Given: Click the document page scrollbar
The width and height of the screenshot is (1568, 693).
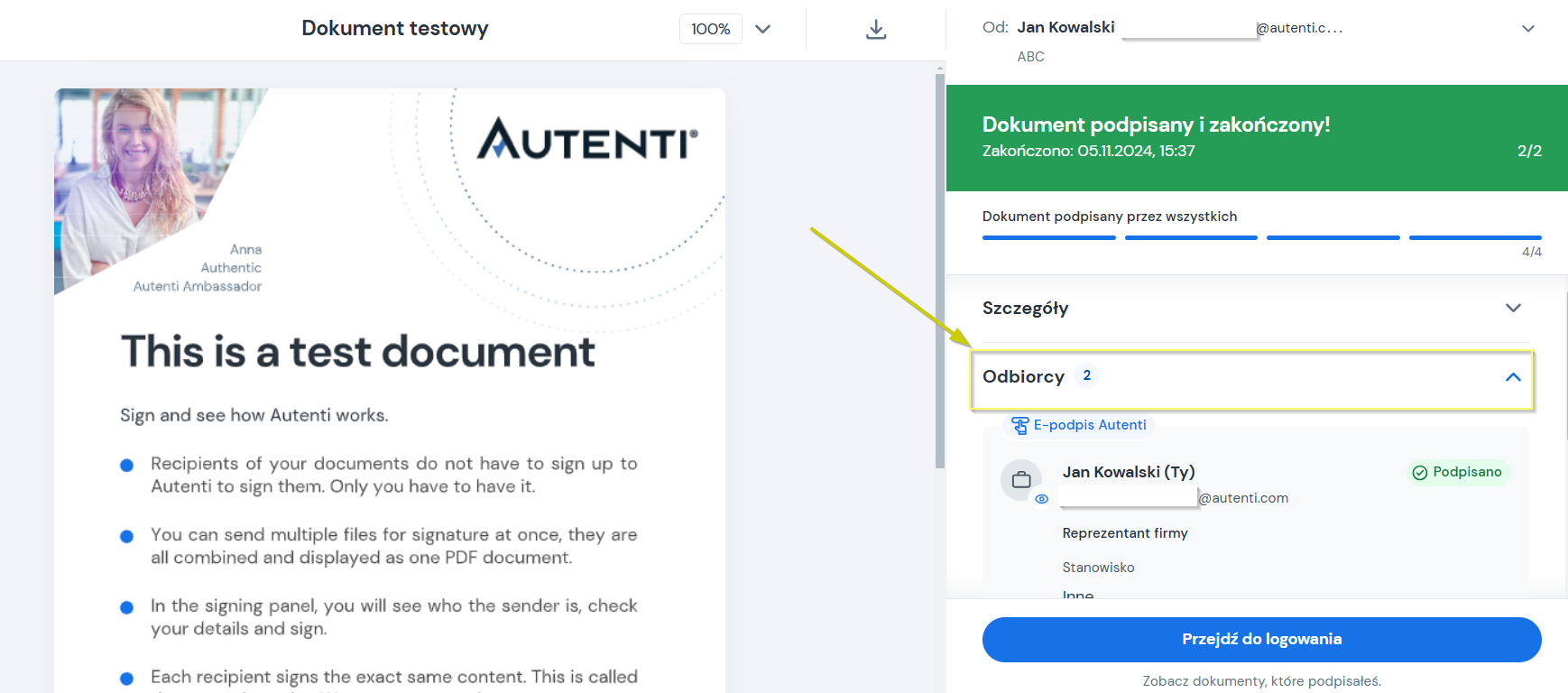Looking at the screenshot, I should point(940,271).
